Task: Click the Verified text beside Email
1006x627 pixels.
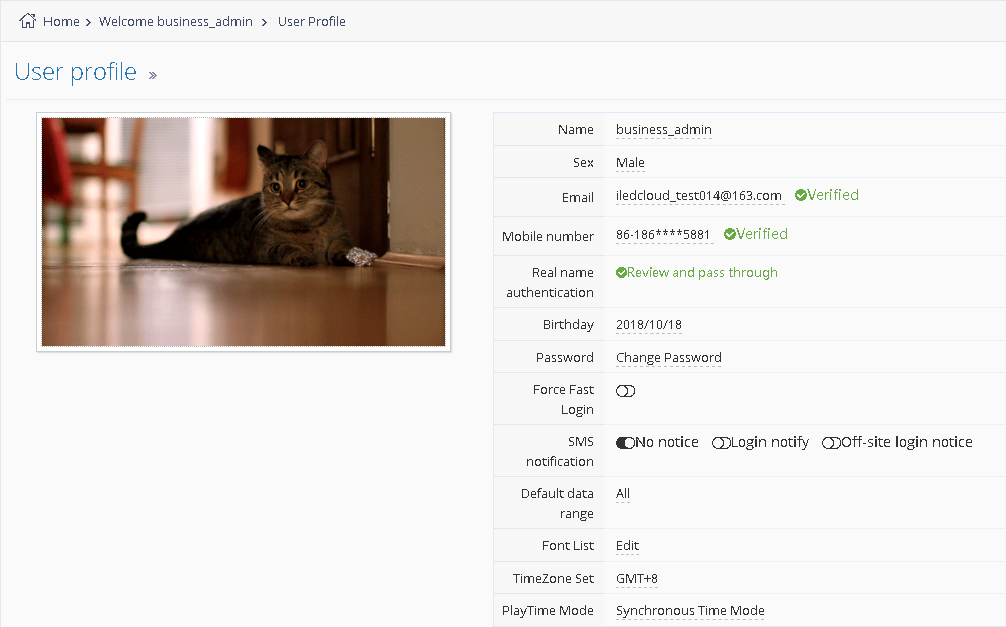Action: coord(833,195)
